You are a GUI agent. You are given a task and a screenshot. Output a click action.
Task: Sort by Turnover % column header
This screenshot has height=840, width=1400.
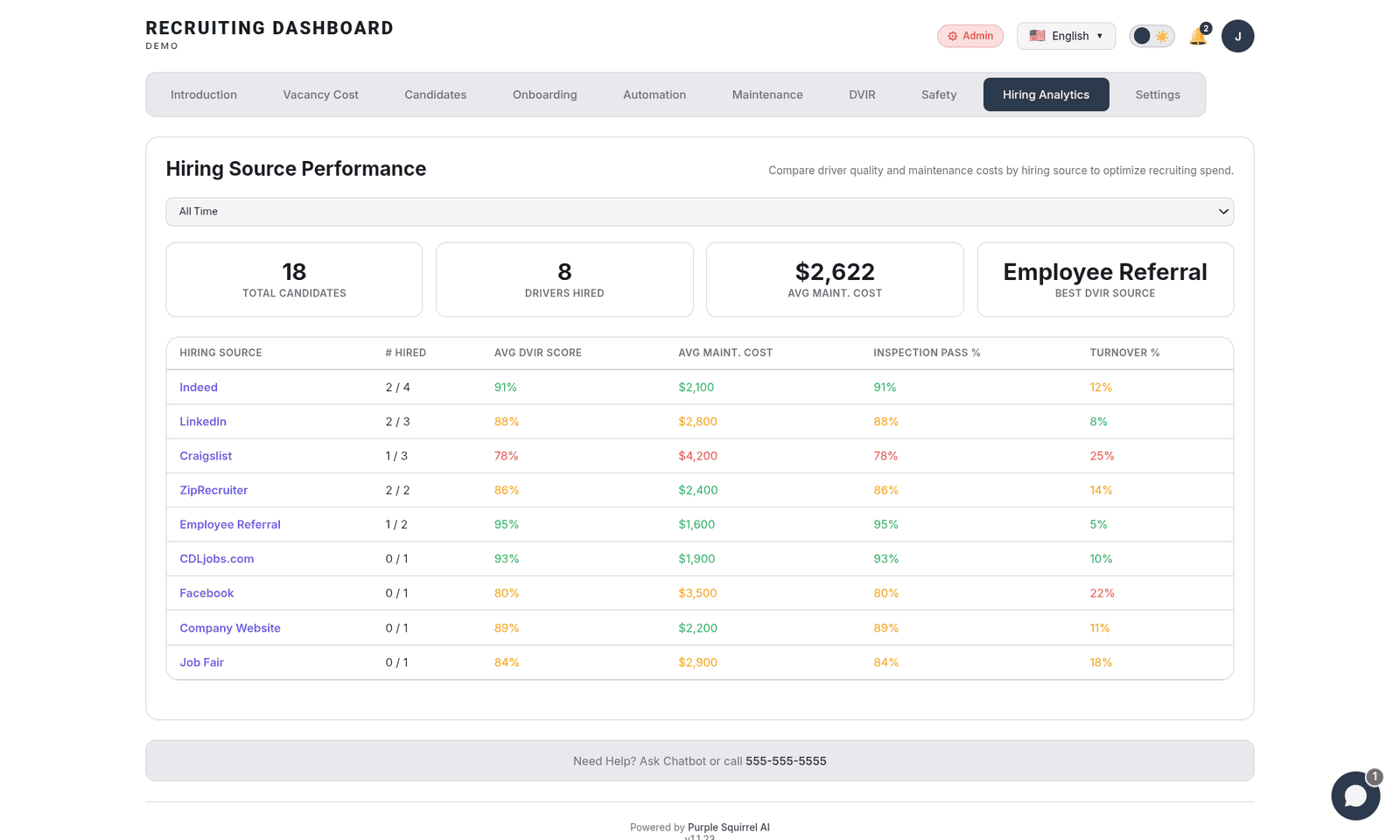[x=1123, y=353]
